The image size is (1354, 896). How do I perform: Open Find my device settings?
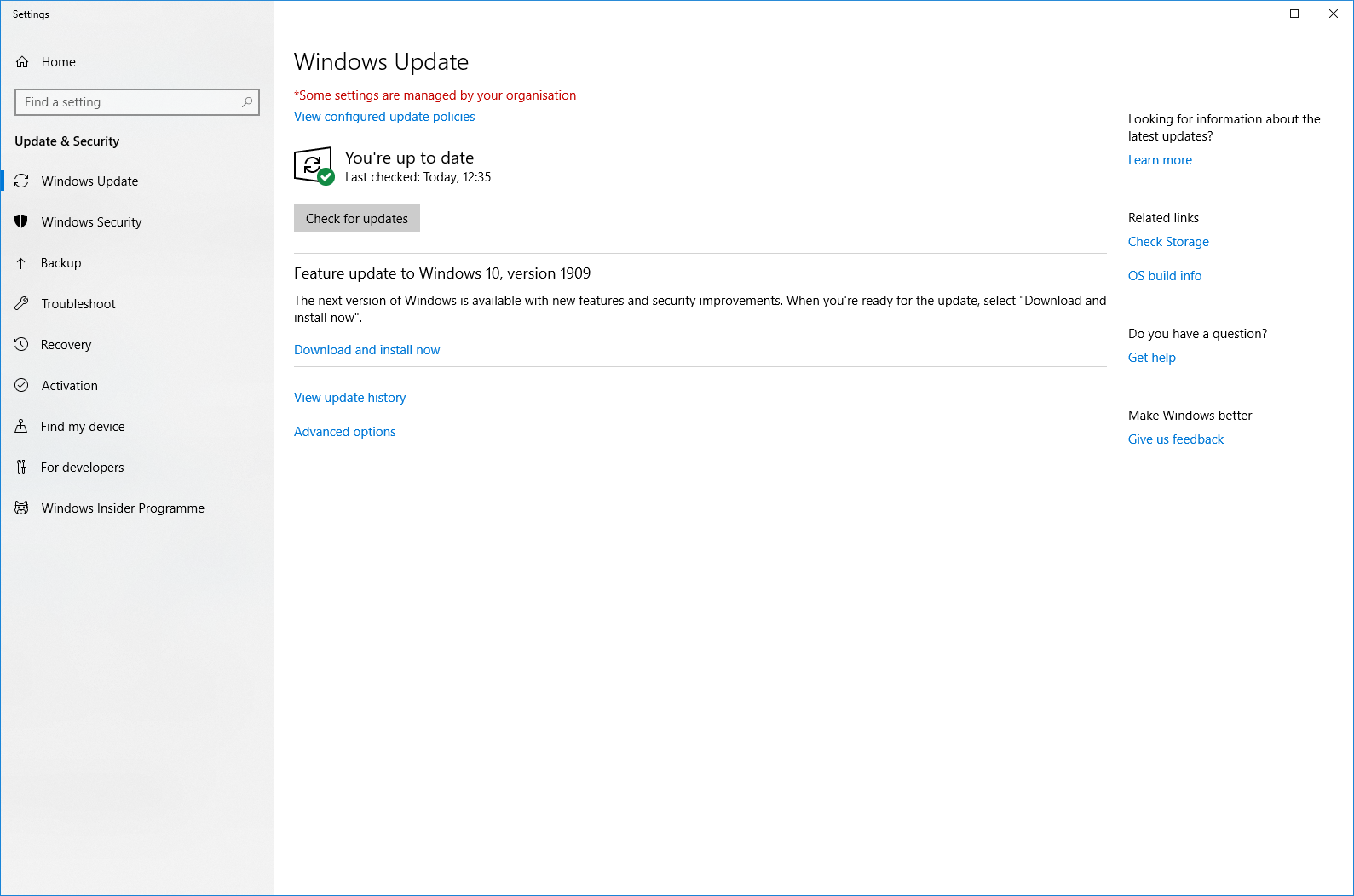136,427
